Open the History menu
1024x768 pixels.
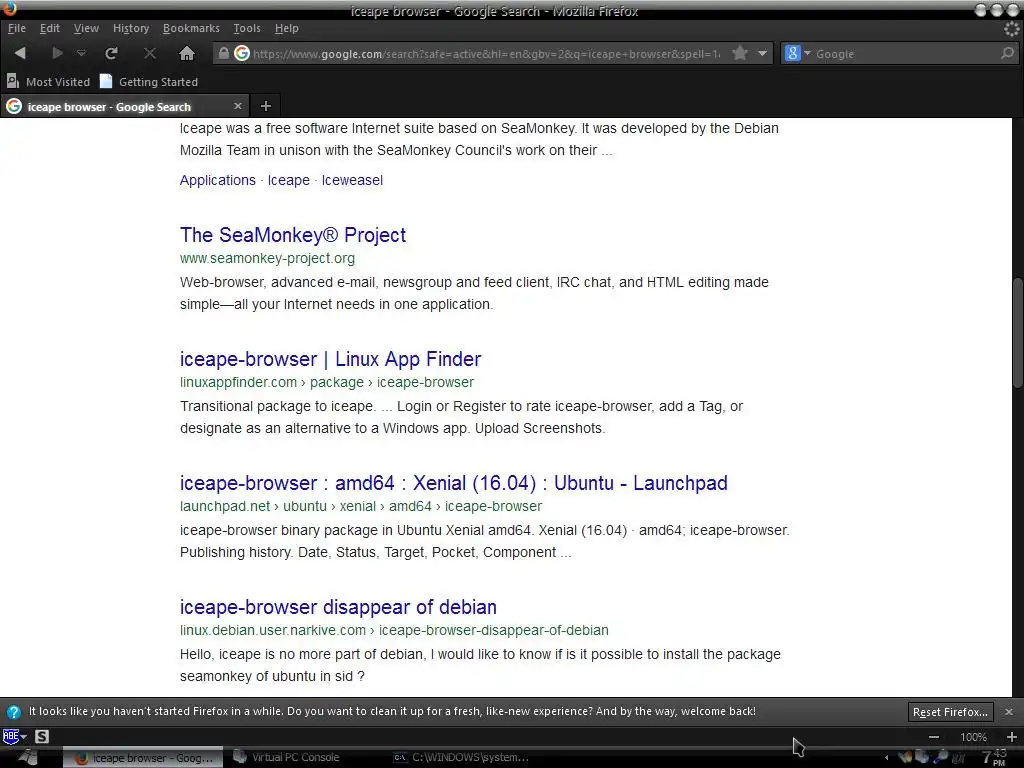[131, 28]
